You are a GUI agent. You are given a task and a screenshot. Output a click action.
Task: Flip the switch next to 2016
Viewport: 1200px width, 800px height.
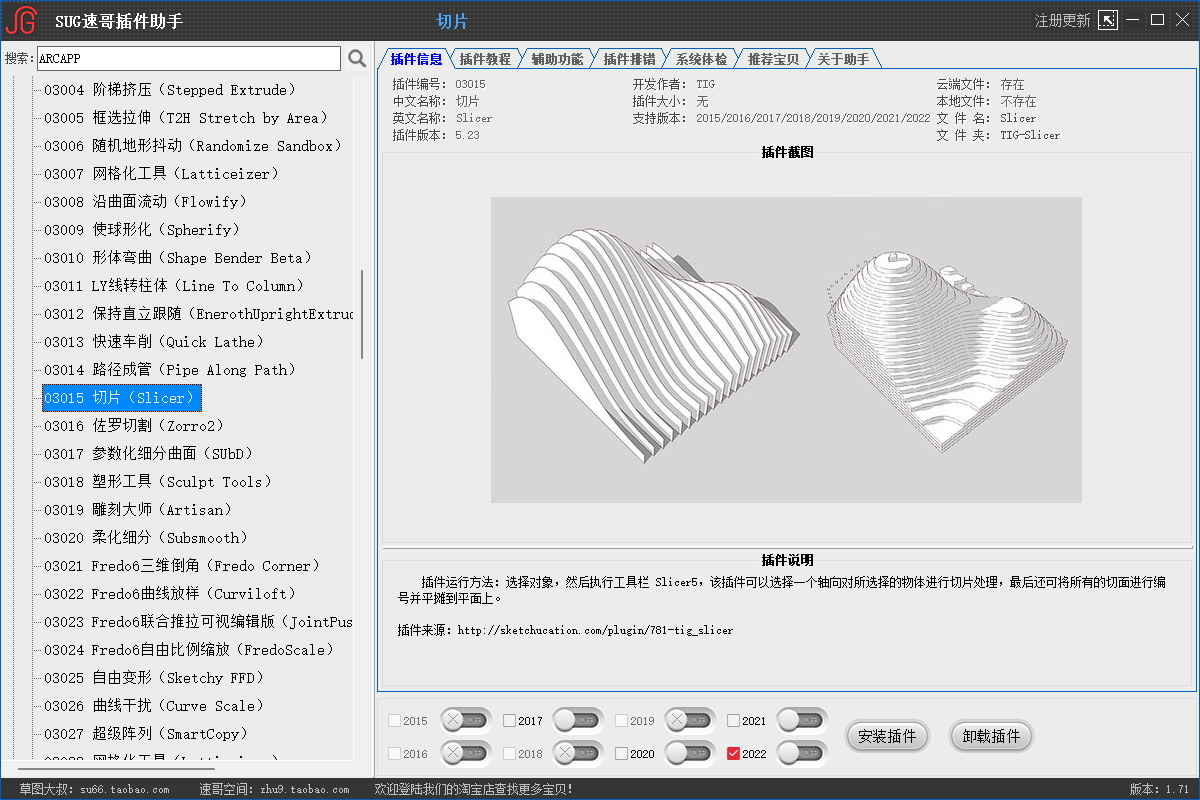[465, 753]
